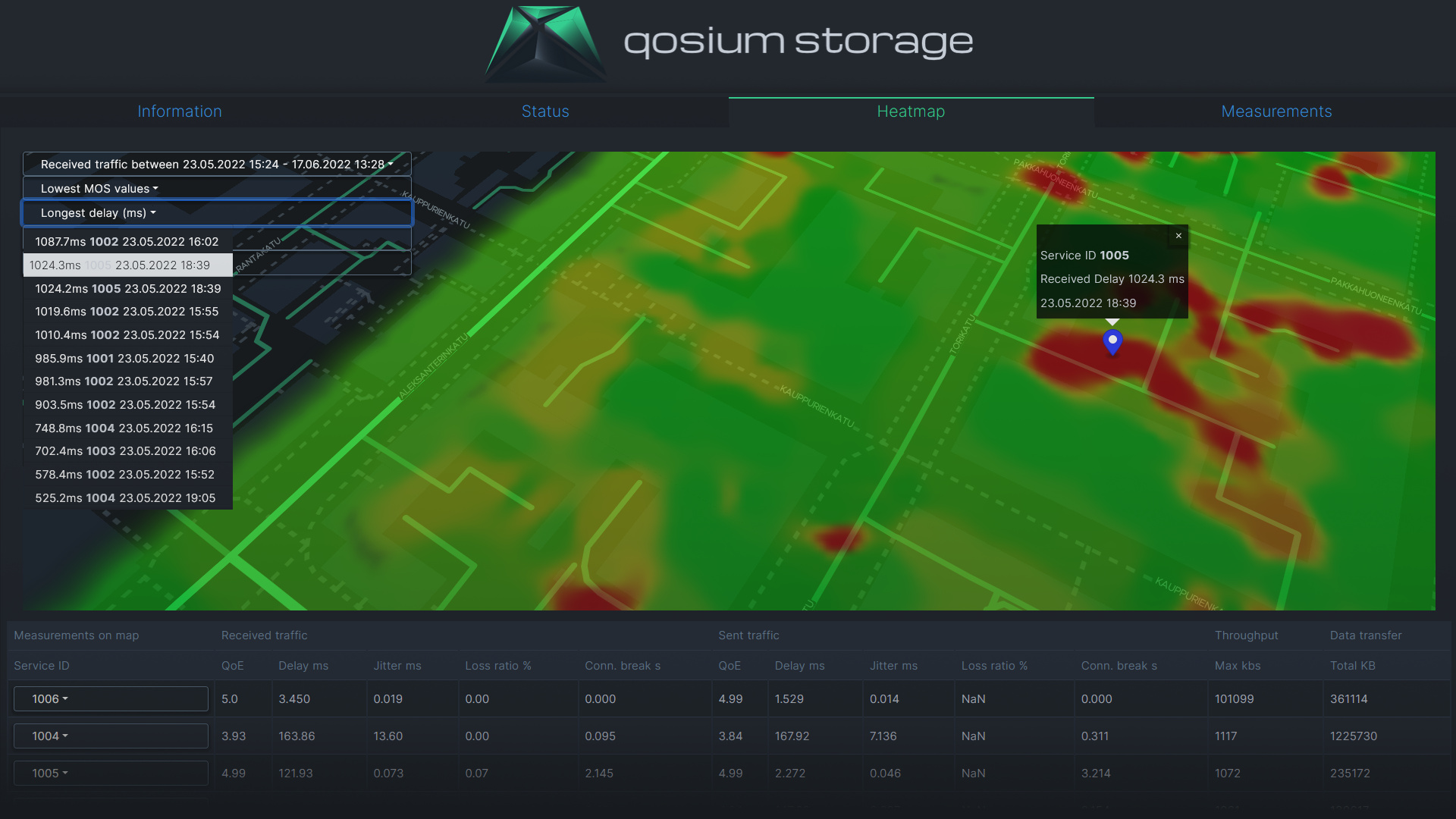The image size is (1456, 819).
Task: Select the 985.9ms 1001 15:40 entry
Action: (x=127, y=359)
